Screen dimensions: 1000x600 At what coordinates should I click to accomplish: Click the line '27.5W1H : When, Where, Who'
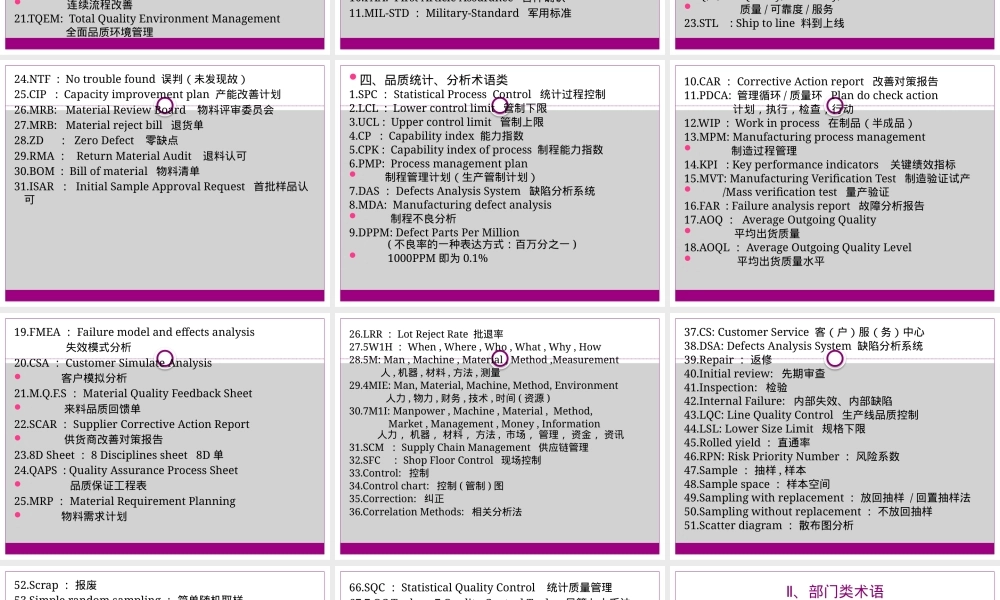pyautogui.click(x=475, y=347)
